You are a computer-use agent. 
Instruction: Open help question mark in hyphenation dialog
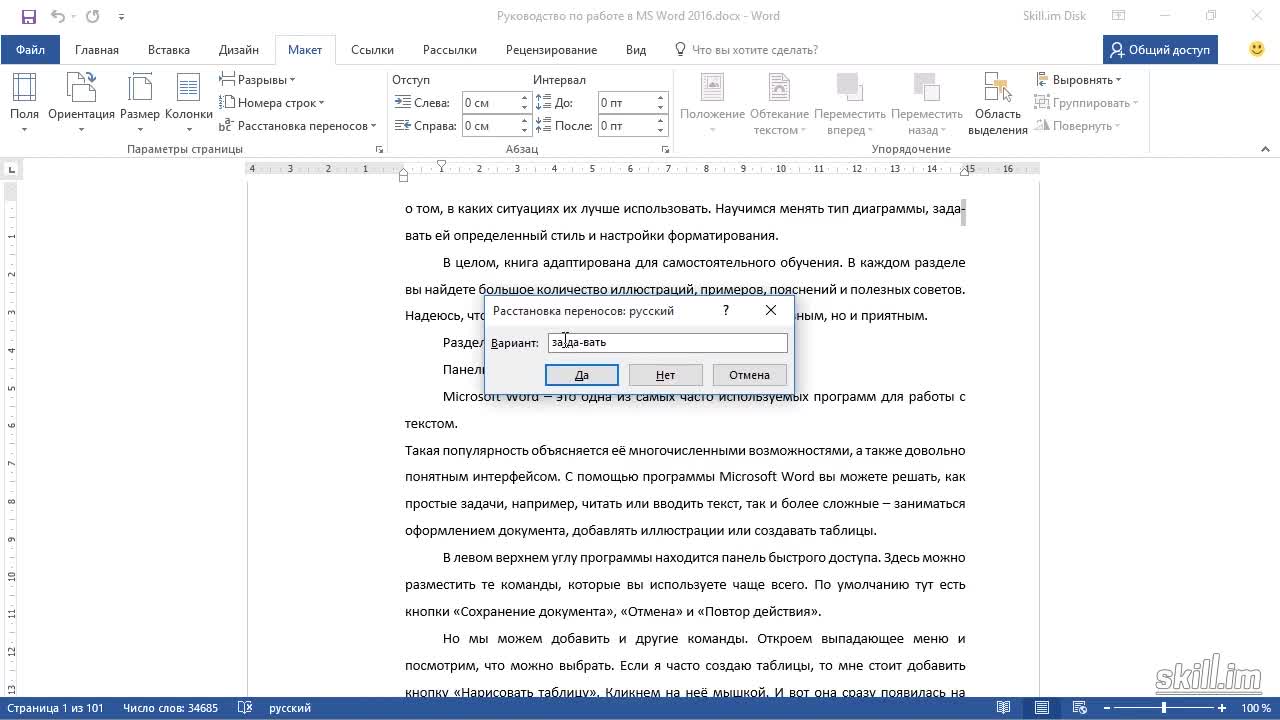click(x=726, y=311)
